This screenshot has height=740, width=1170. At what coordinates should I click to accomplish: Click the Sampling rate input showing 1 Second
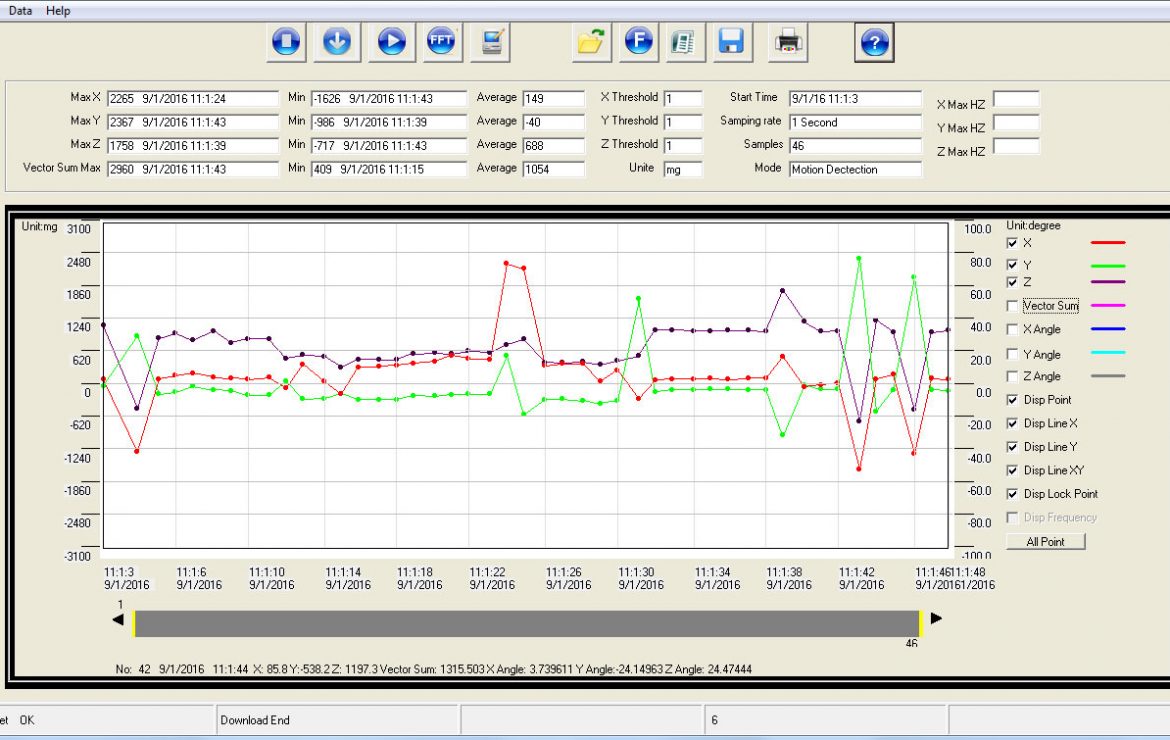click(x=855, y=122)
